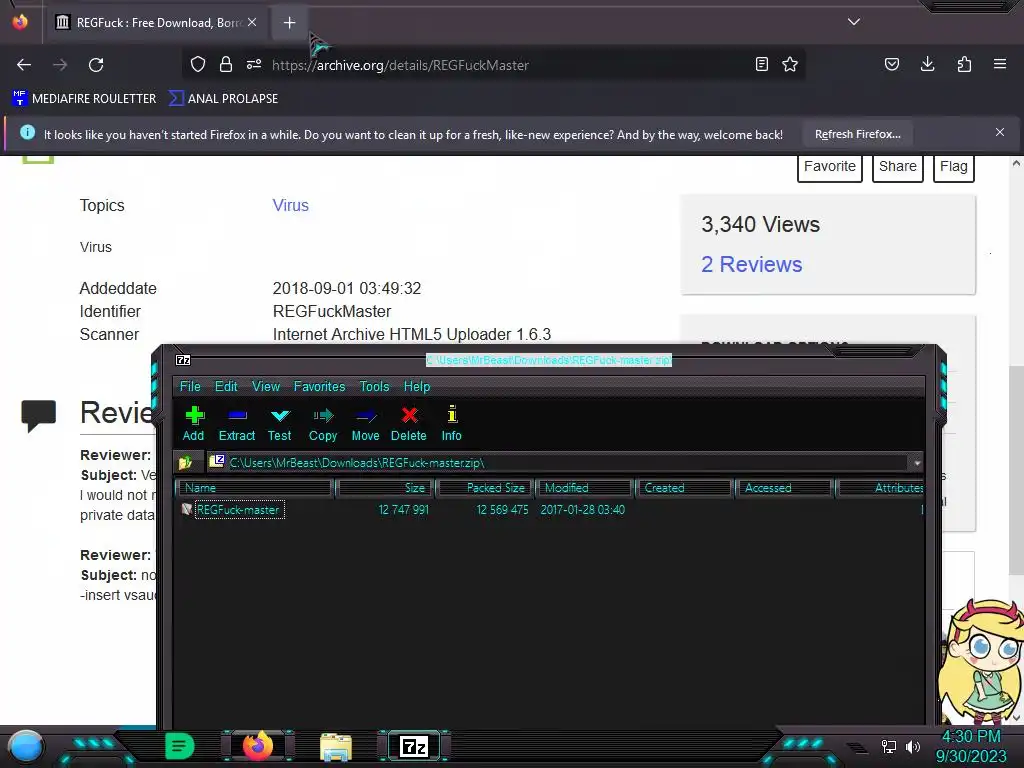The image size is (1024, 768).
Task: Expand the list all tabs chevron
Action: [x=854, y=22]
